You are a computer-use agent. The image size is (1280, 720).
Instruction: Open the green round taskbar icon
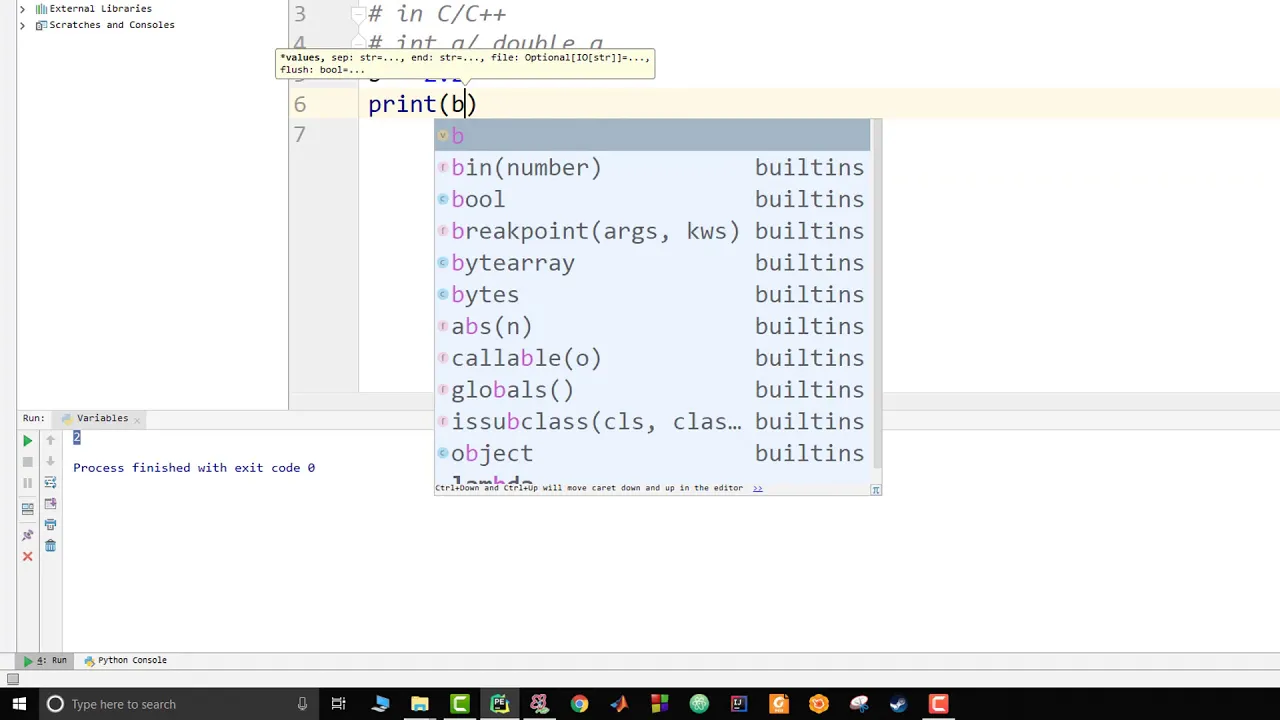(699, 704)
